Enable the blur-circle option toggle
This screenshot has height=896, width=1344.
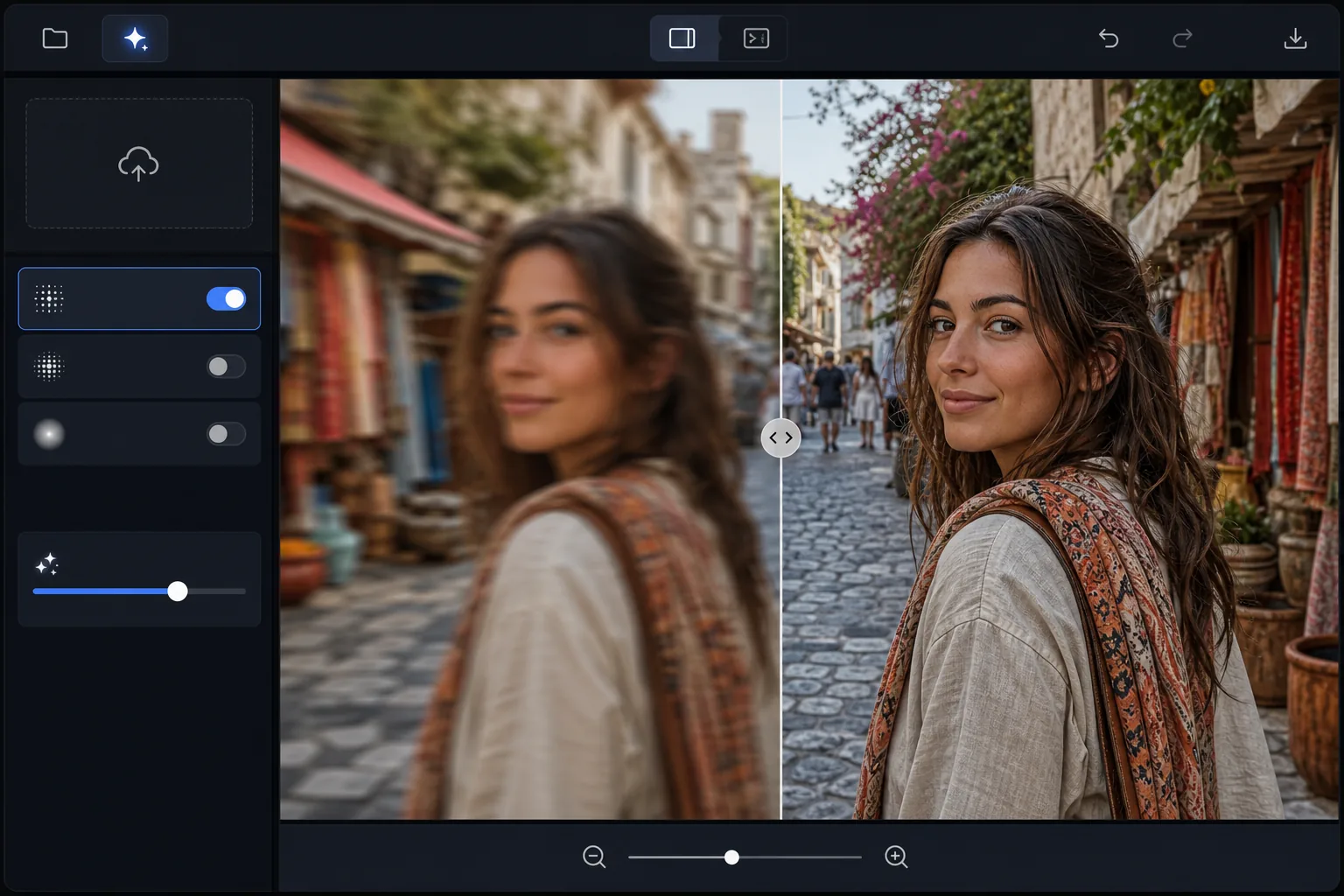coord(226,434)
